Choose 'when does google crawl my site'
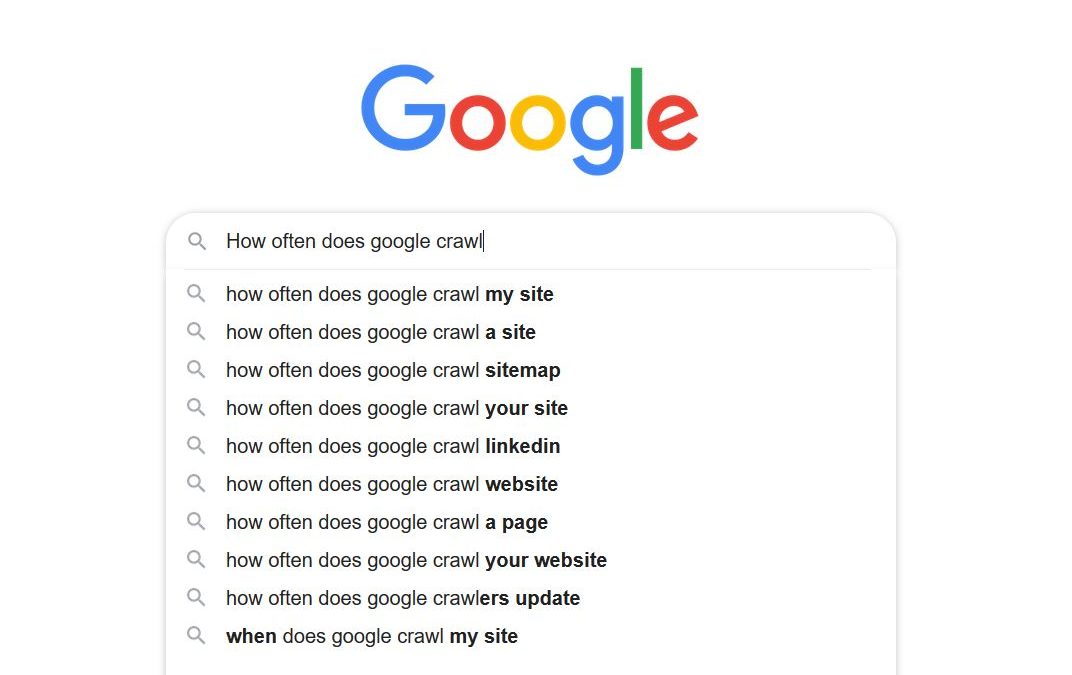Image resolution: width=1072 pixels, height=675 pixels. click(x=372, y=636)
